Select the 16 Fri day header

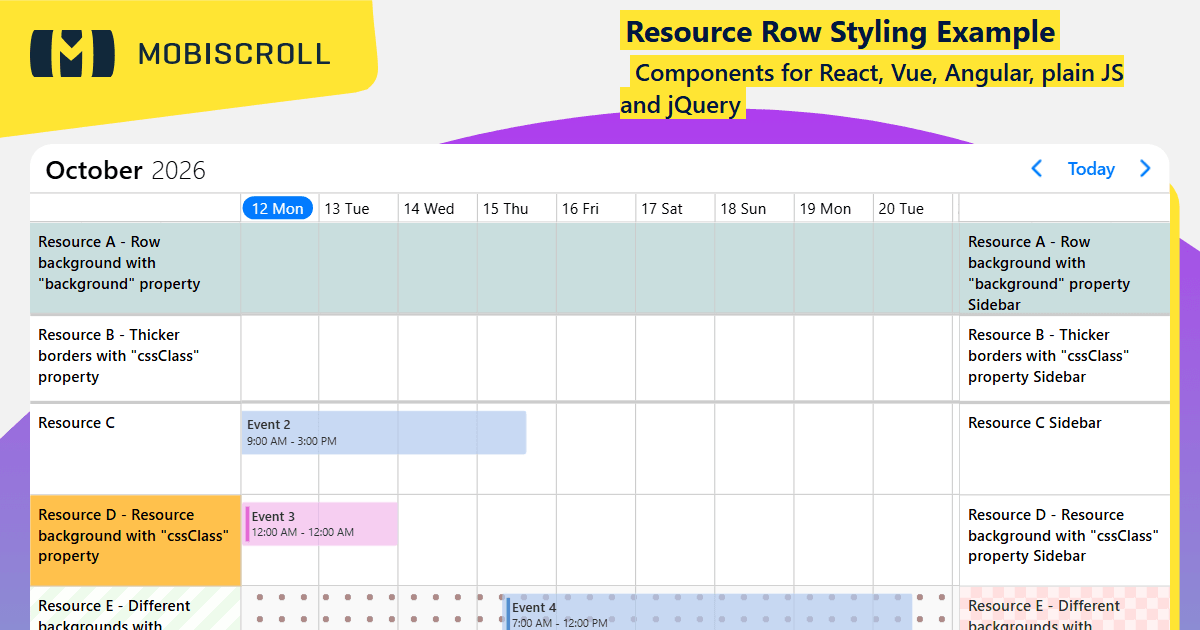coord(581,208)
